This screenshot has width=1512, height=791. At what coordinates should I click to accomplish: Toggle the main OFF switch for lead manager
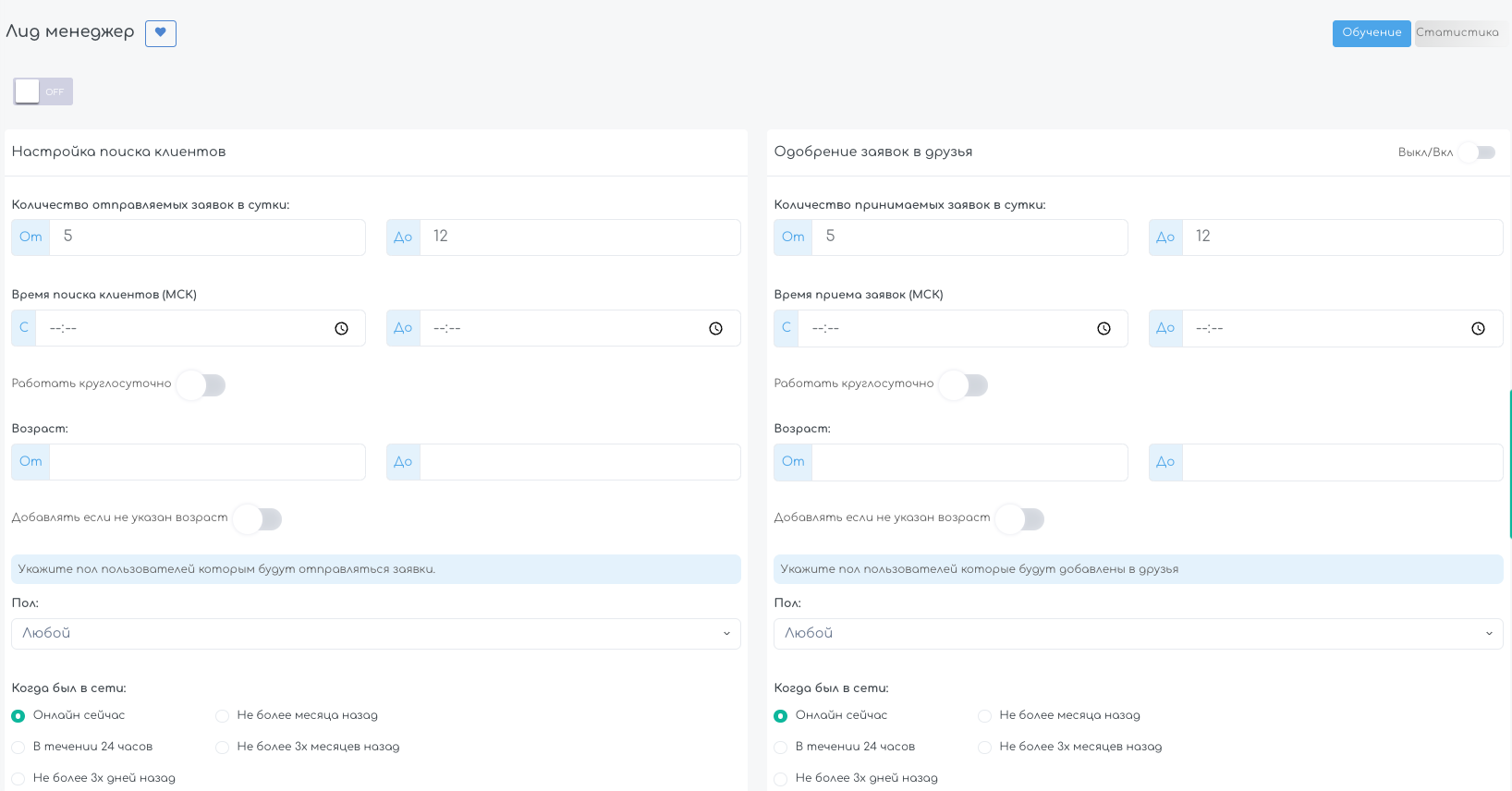click(43, 91)
